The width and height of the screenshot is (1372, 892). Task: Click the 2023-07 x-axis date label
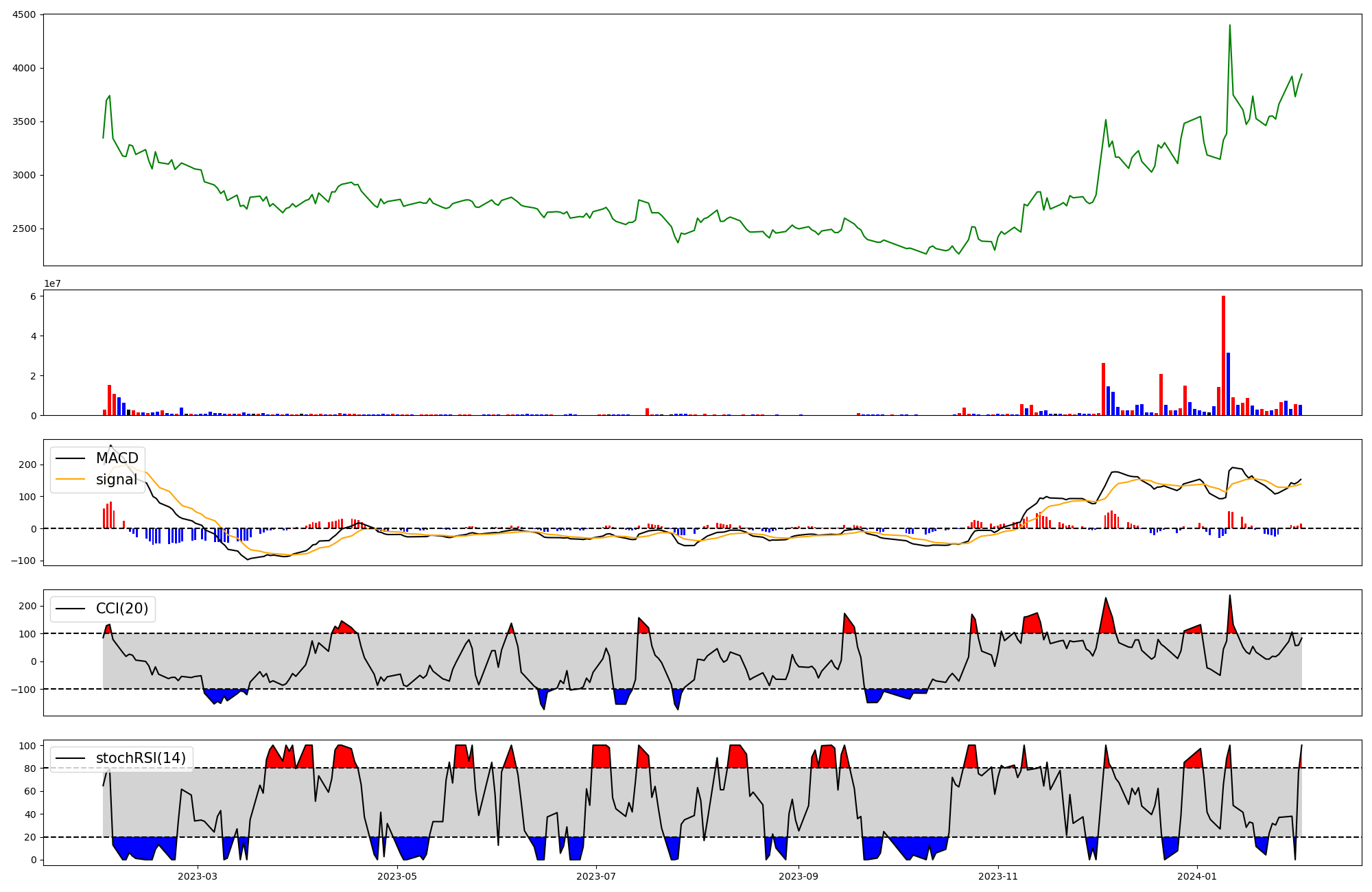click(596, 876)
